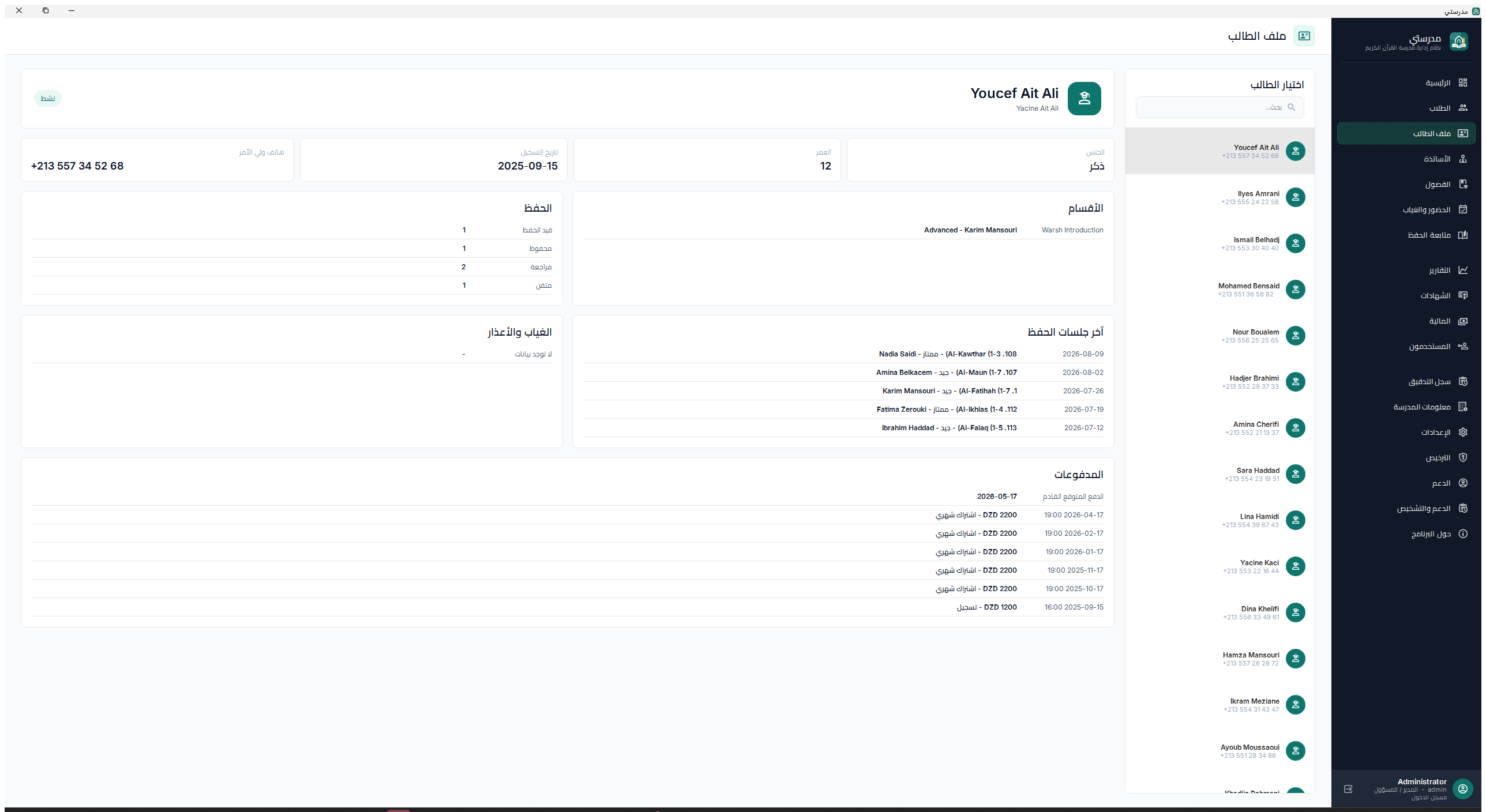Click حول البرنامج about info icon
Viewport: 1486px width, 812px height.
pos(1462,533)
